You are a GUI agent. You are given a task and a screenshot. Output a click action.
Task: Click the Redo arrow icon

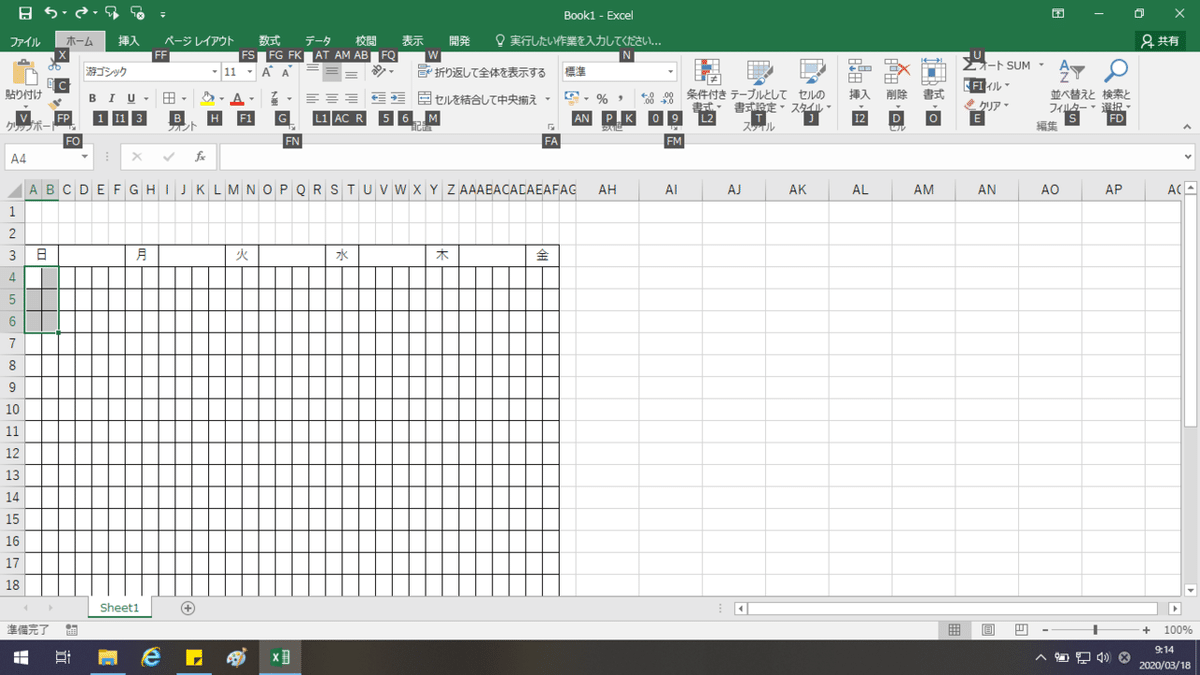(x=81, y=14)
